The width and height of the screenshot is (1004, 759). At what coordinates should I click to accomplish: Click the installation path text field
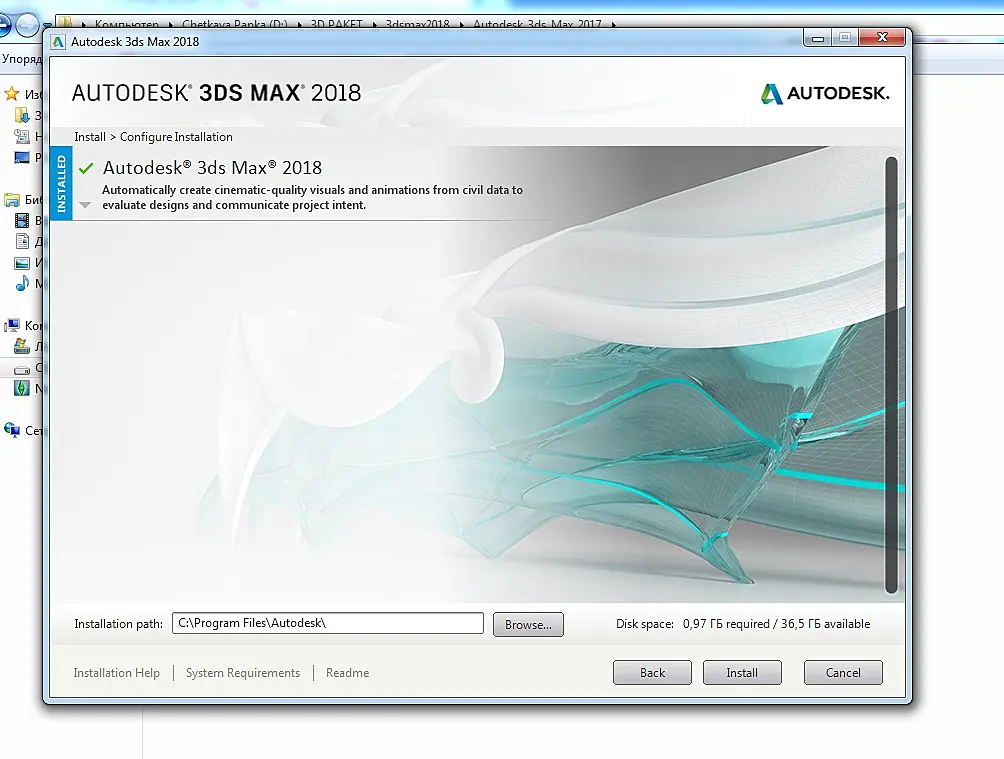tap(327, 623)
